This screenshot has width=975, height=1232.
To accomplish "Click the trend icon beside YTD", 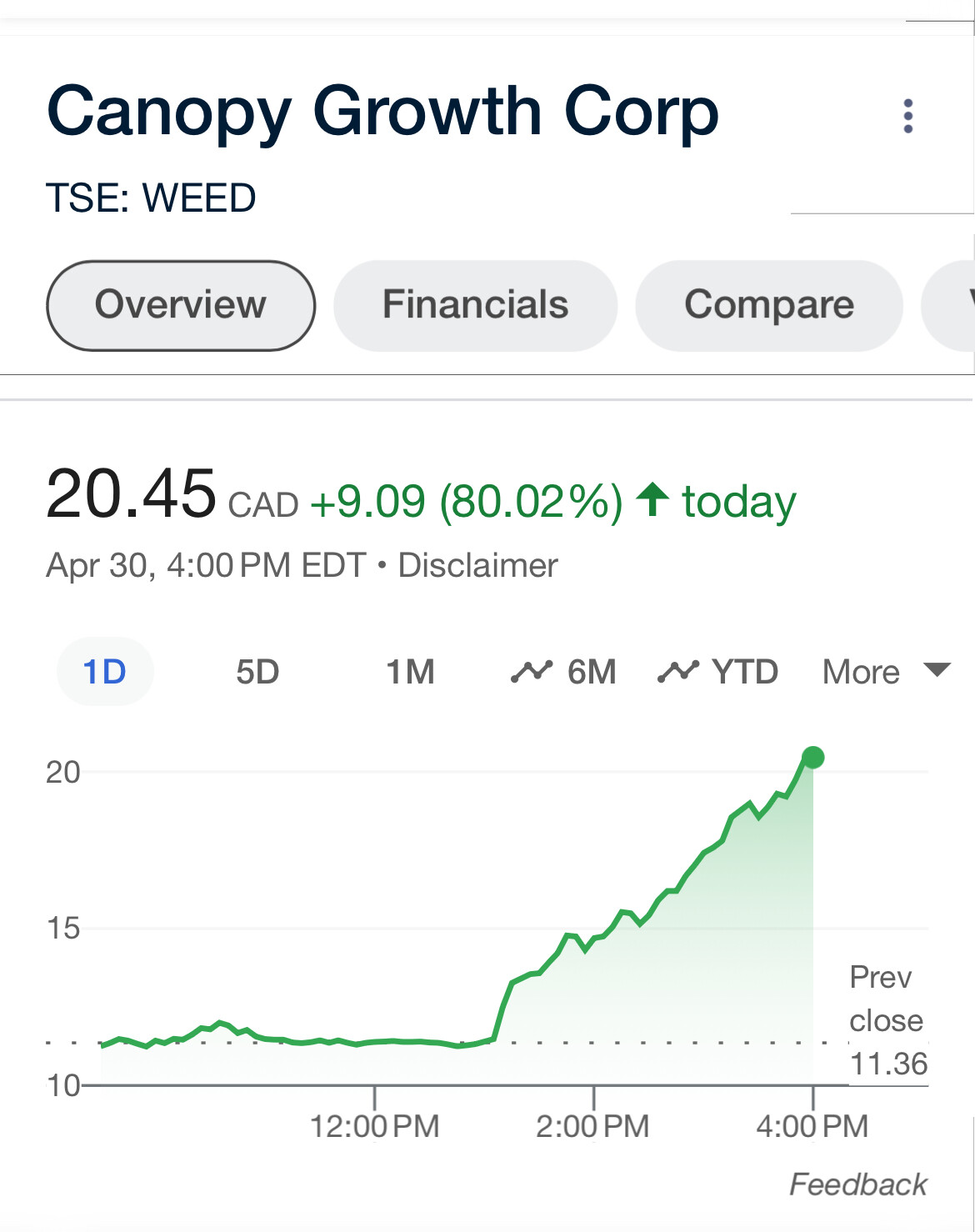I will pos(677,671).
